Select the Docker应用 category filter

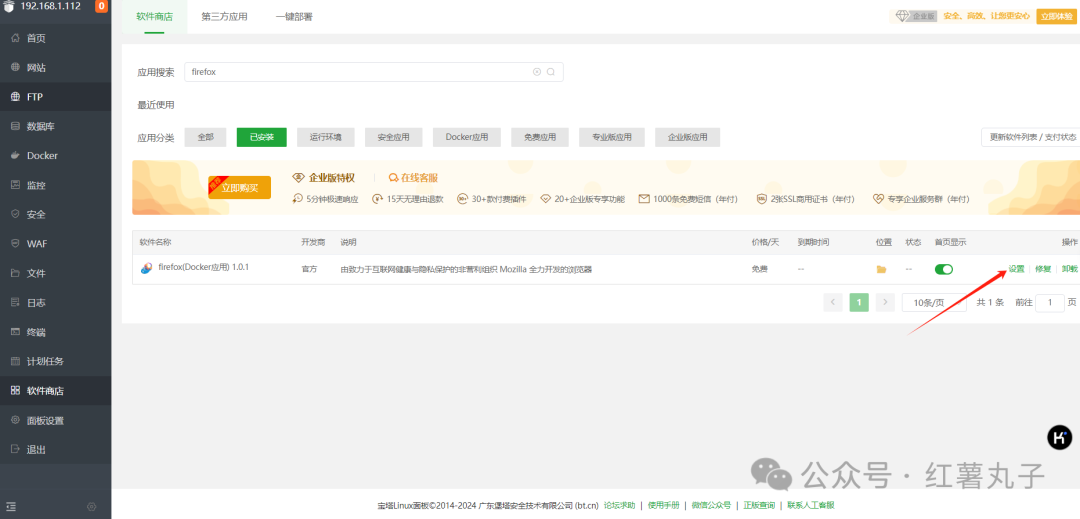pos(466,137)
